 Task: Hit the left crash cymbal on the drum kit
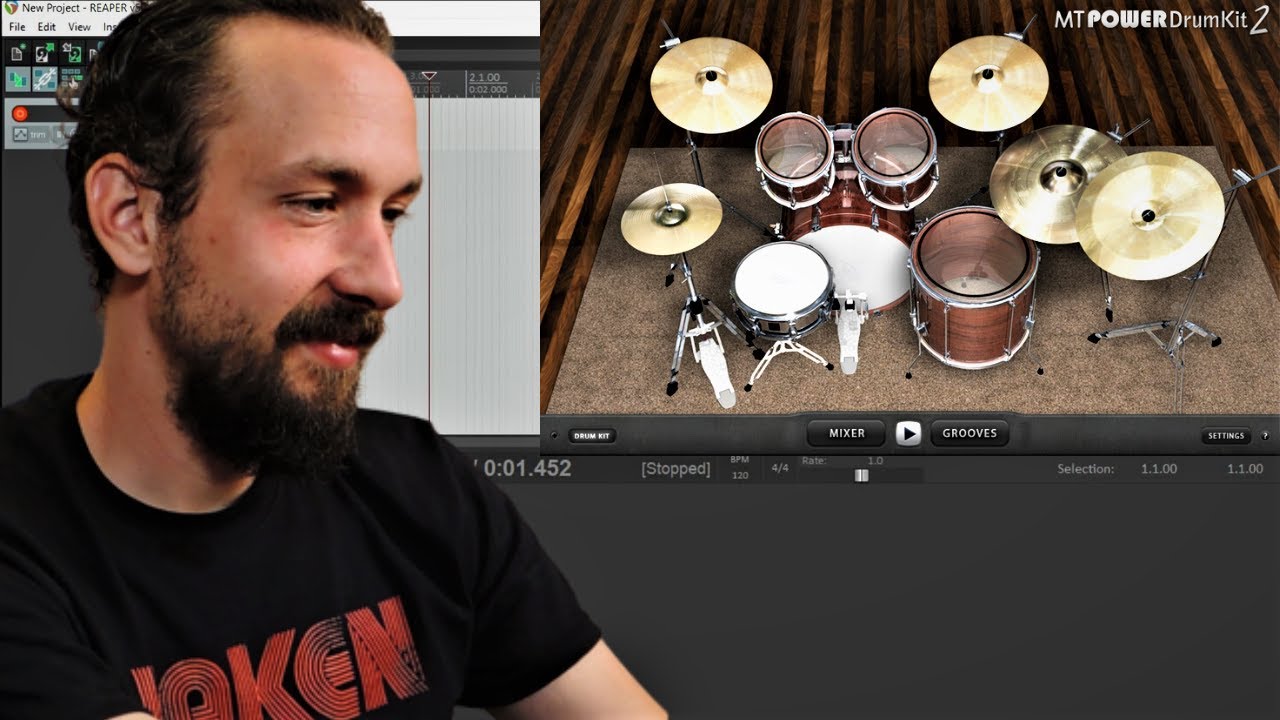tap(711, 84)
